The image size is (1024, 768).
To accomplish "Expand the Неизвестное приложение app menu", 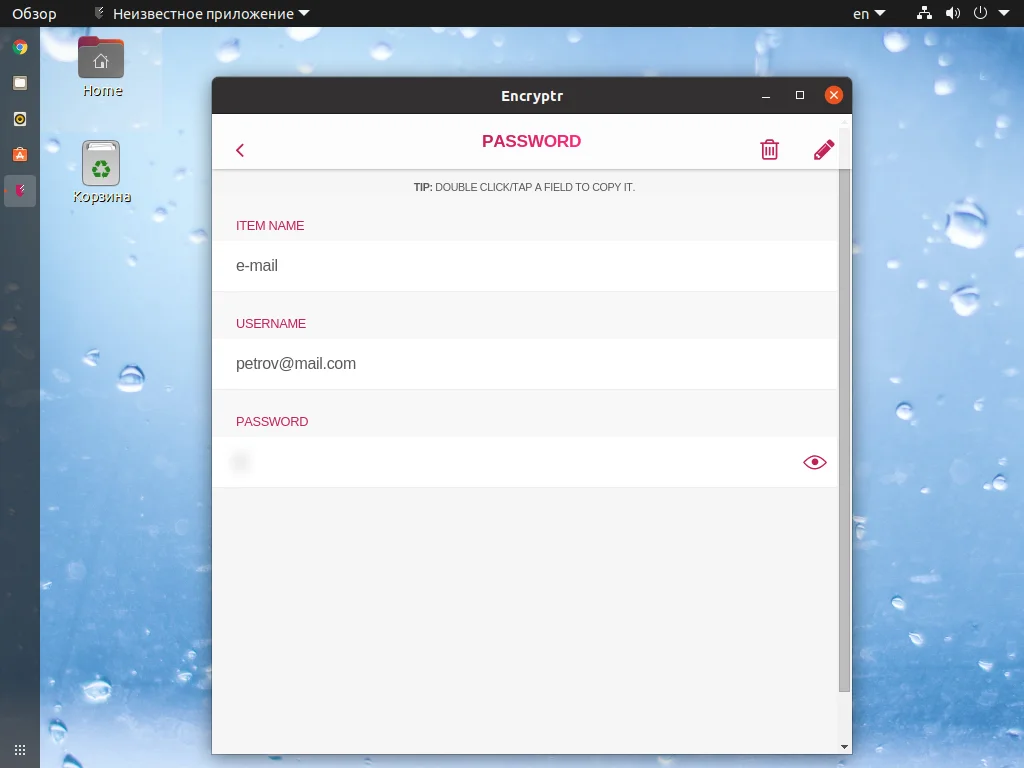I will (202, 14).
